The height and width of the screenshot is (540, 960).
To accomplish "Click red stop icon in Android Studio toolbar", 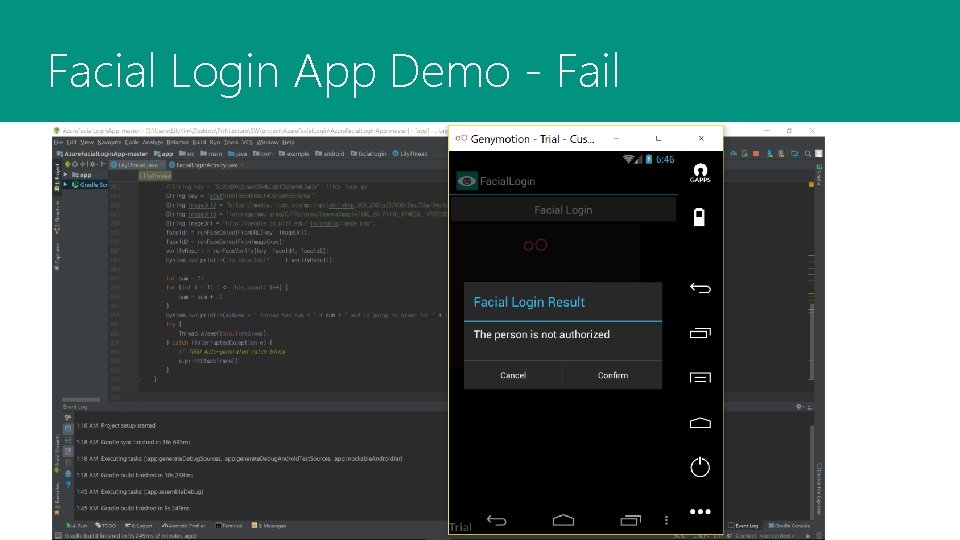I will click(x=757, y=154).
